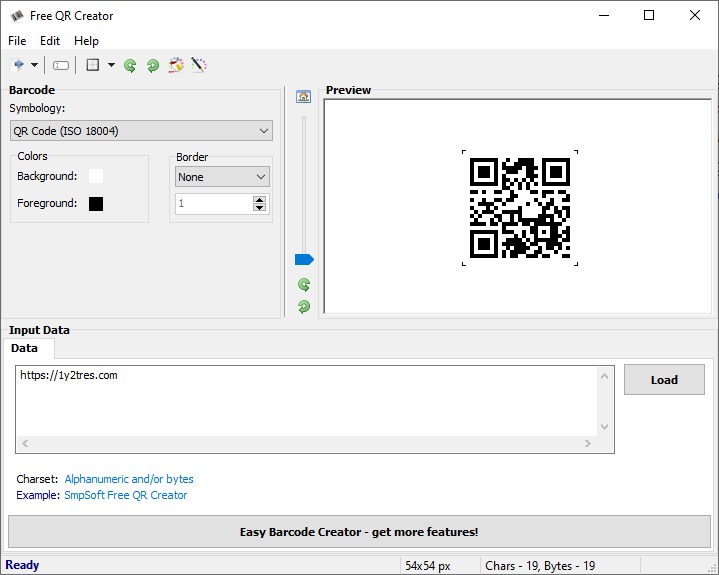Click the blue arrow export icon in toolbar

(18, 65)
